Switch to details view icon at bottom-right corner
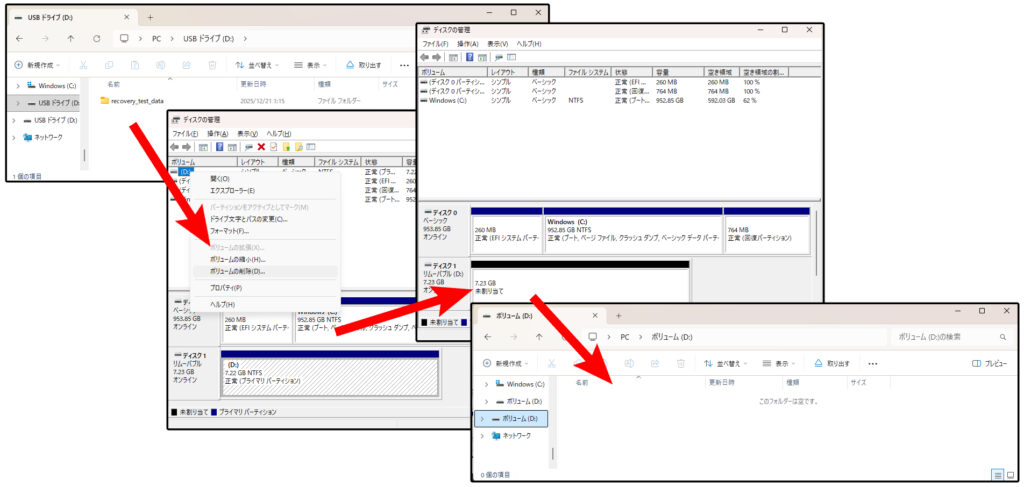Viewport: 1024px width, 487px height. [x=997, y=474]
